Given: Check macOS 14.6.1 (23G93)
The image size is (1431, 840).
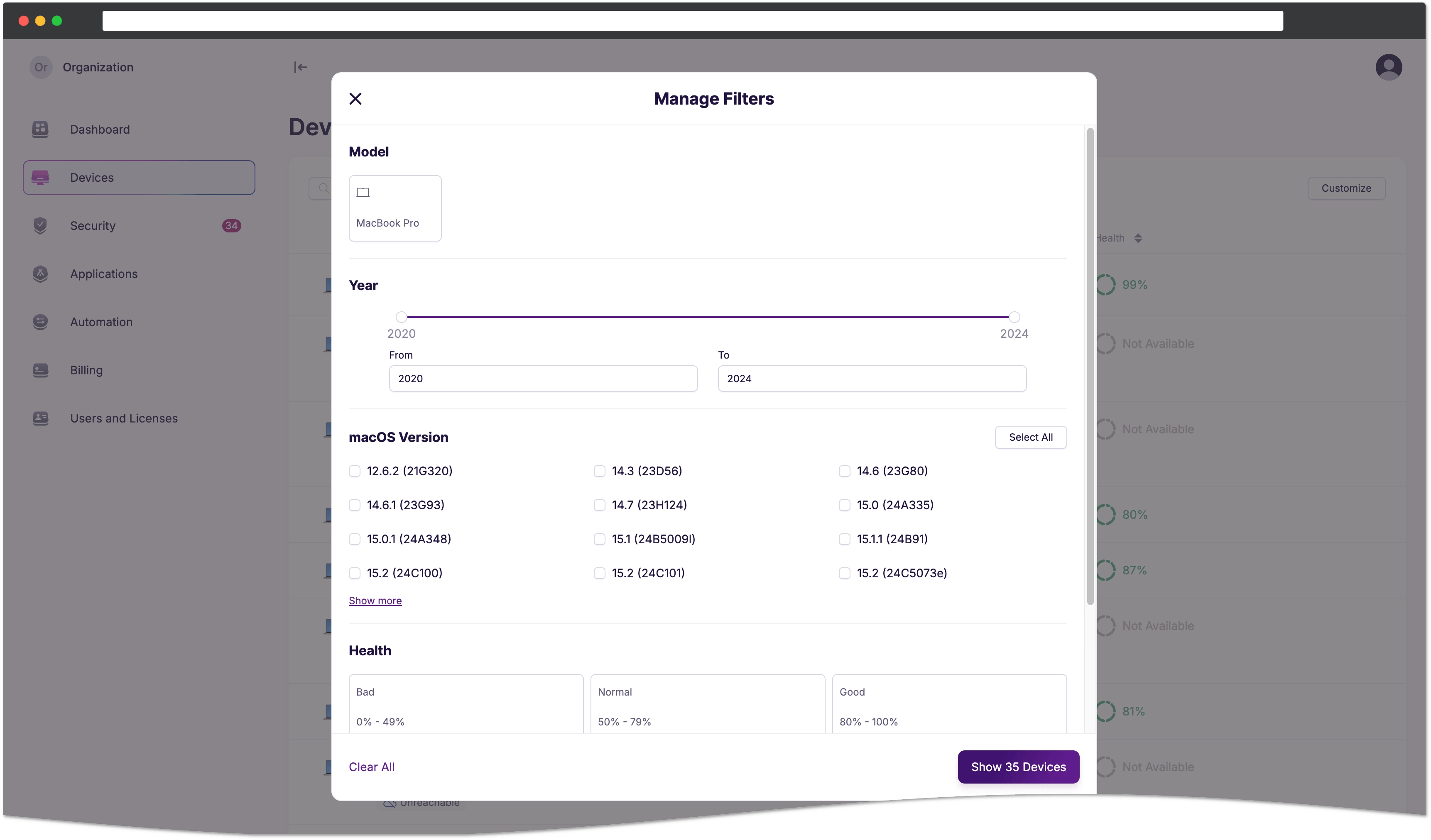Looking at the screenshot, I should [x=354, y=505].
